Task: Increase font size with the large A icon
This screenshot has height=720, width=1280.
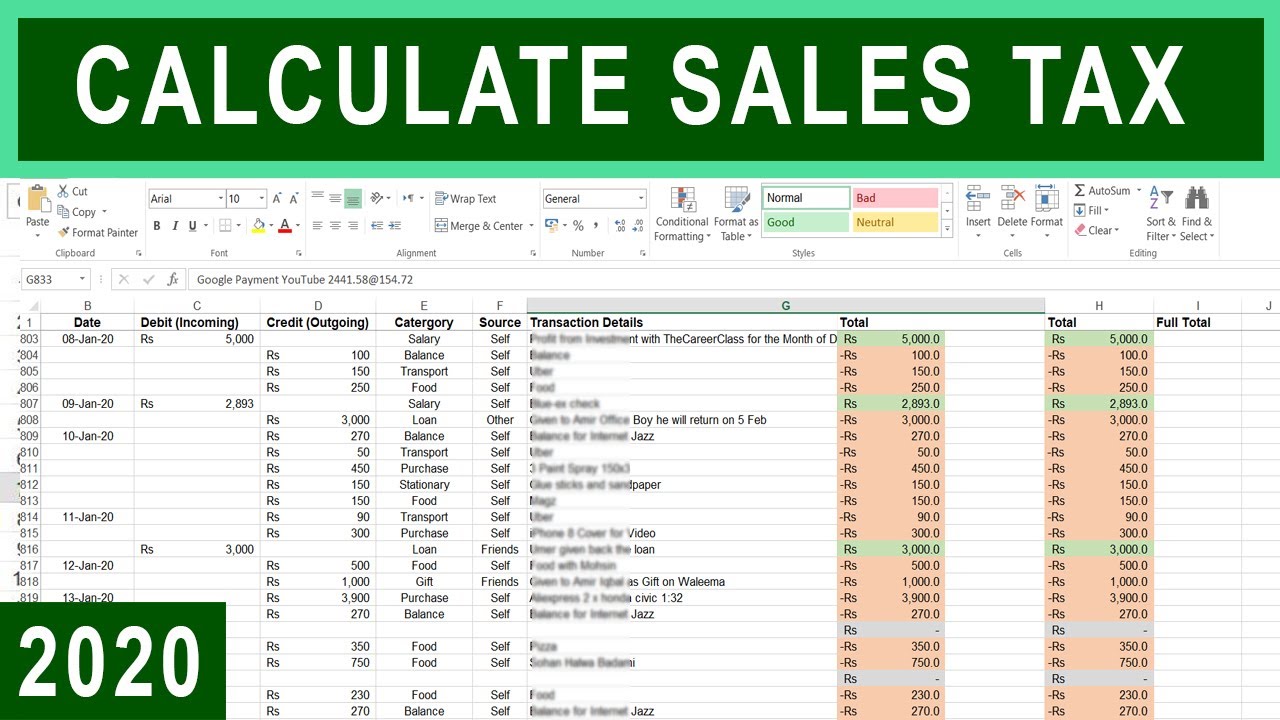Action: click(278, 199)
